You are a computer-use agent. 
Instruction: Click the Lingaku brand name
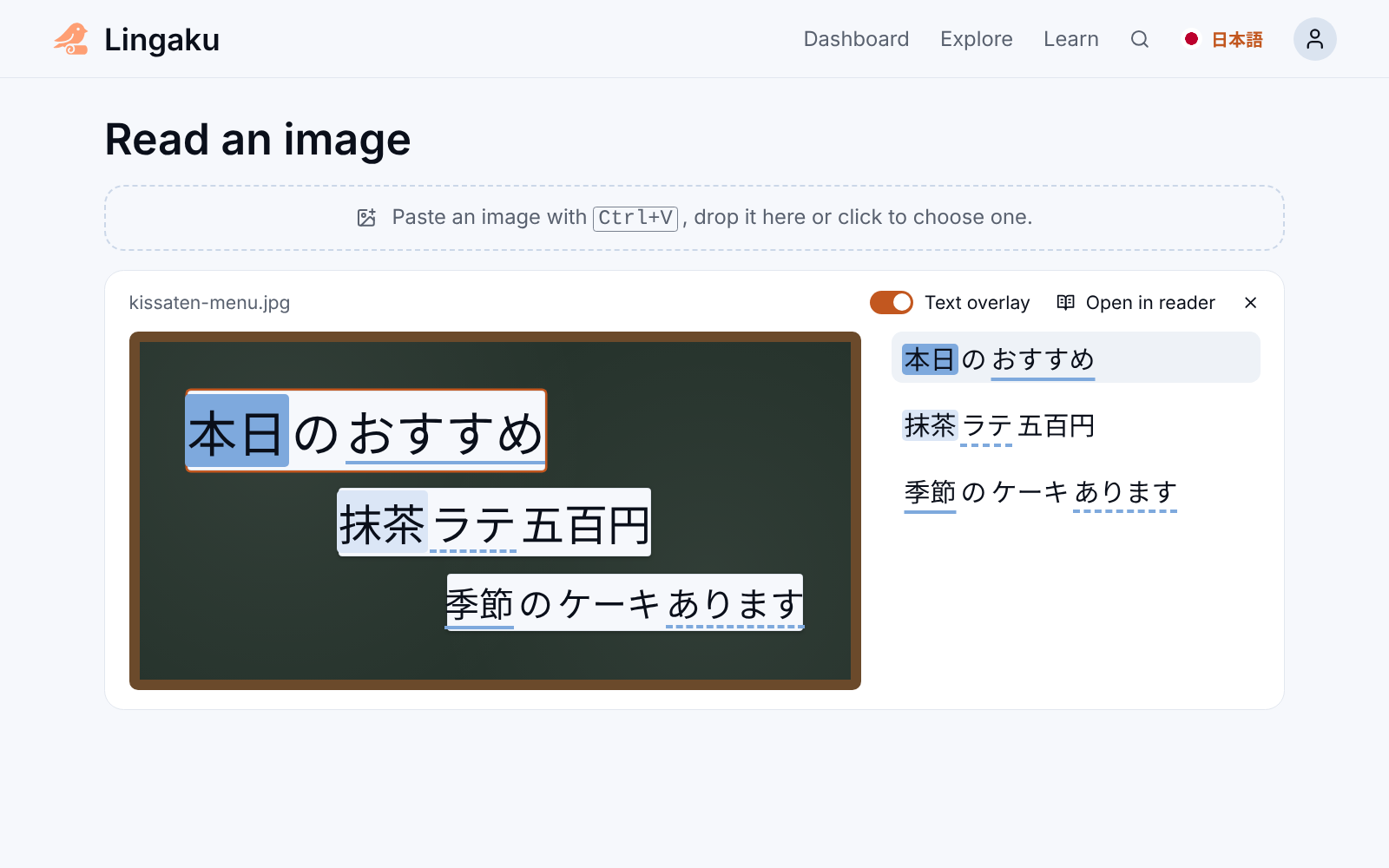pyautogui.click(x=161, y=40)
